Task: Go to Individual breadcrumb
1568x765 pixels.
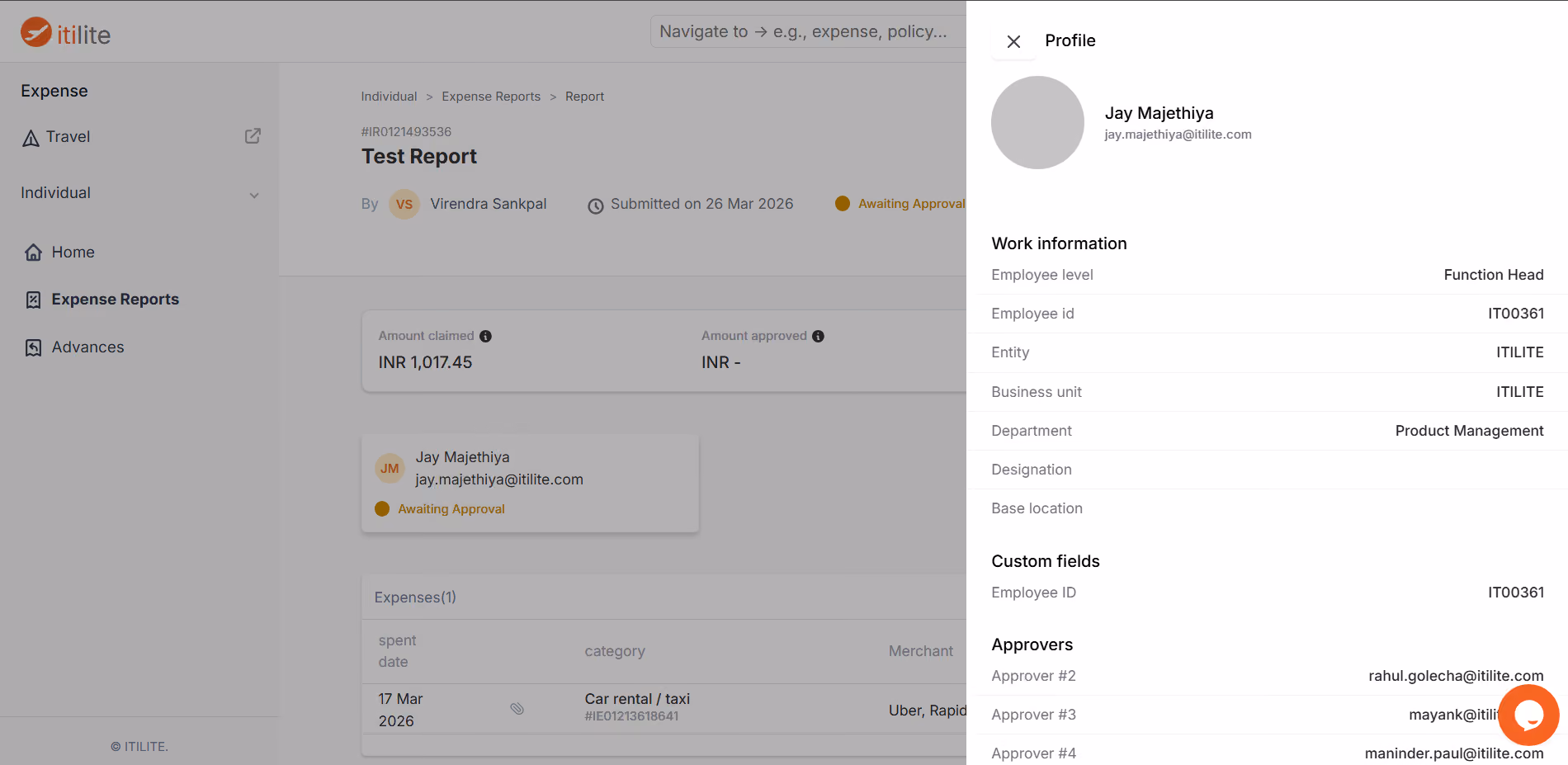Action: [389, 97]
